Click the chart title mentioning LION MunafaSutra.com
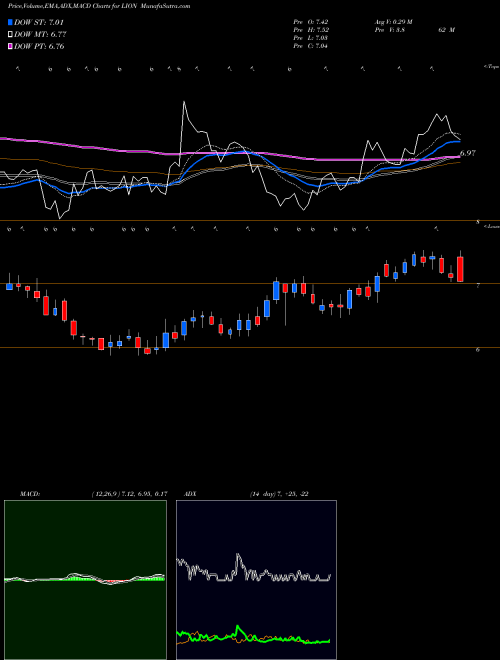The image size is (500, 660). pyautogui.click(x=99, y=6)
